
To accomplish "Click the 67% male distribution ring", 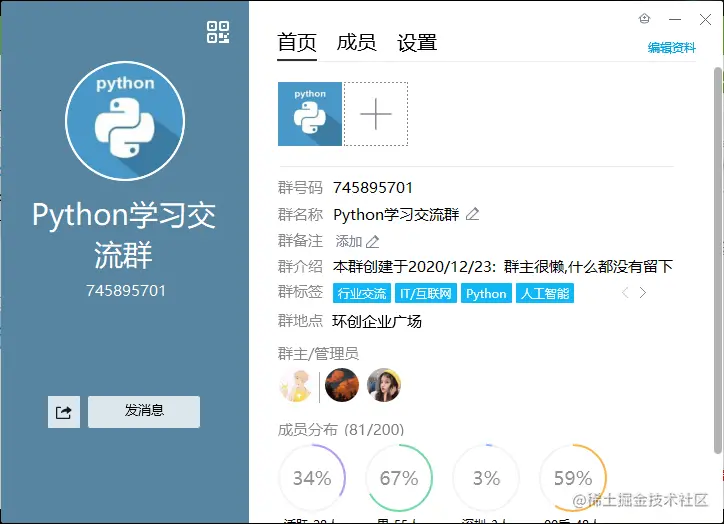I will pyautogui.click(x=399, y=478).
